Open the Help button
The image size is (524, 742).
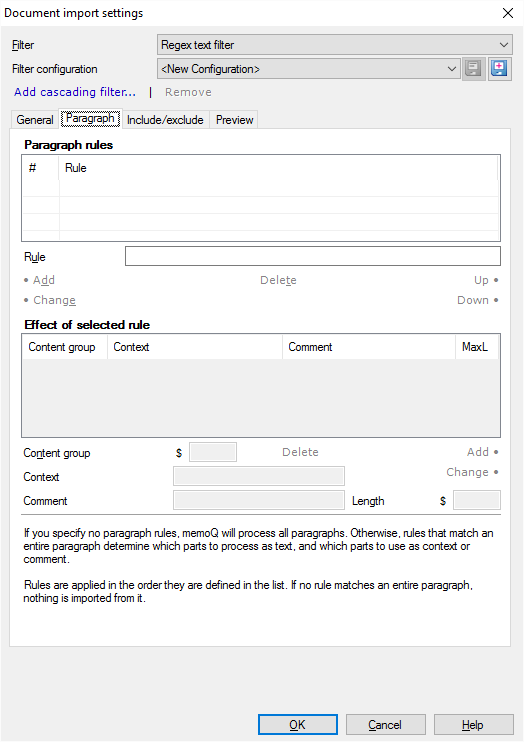(x=473, y=724)
